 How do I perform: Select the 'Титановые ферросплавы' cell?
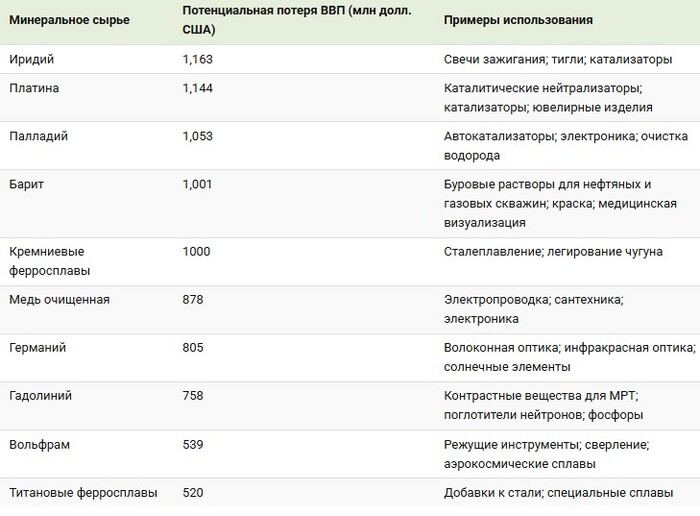pos(77,492)
